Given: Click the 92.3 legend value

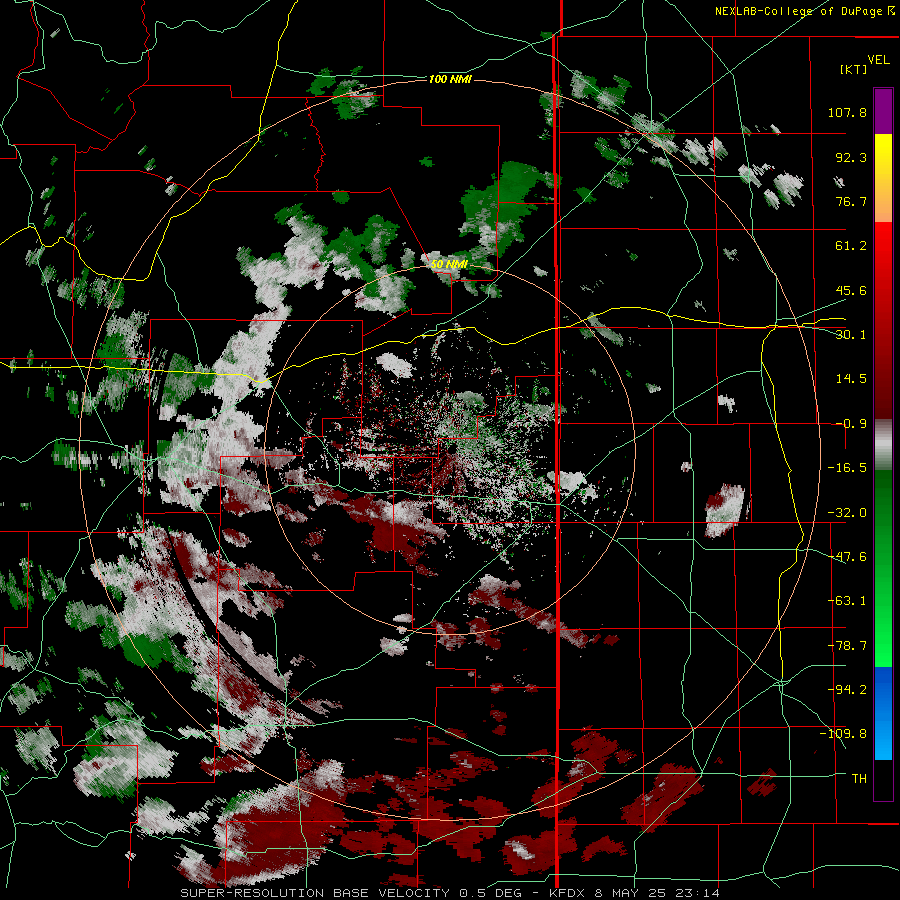Looking at the screenshot, I should (x=851, y=157).
